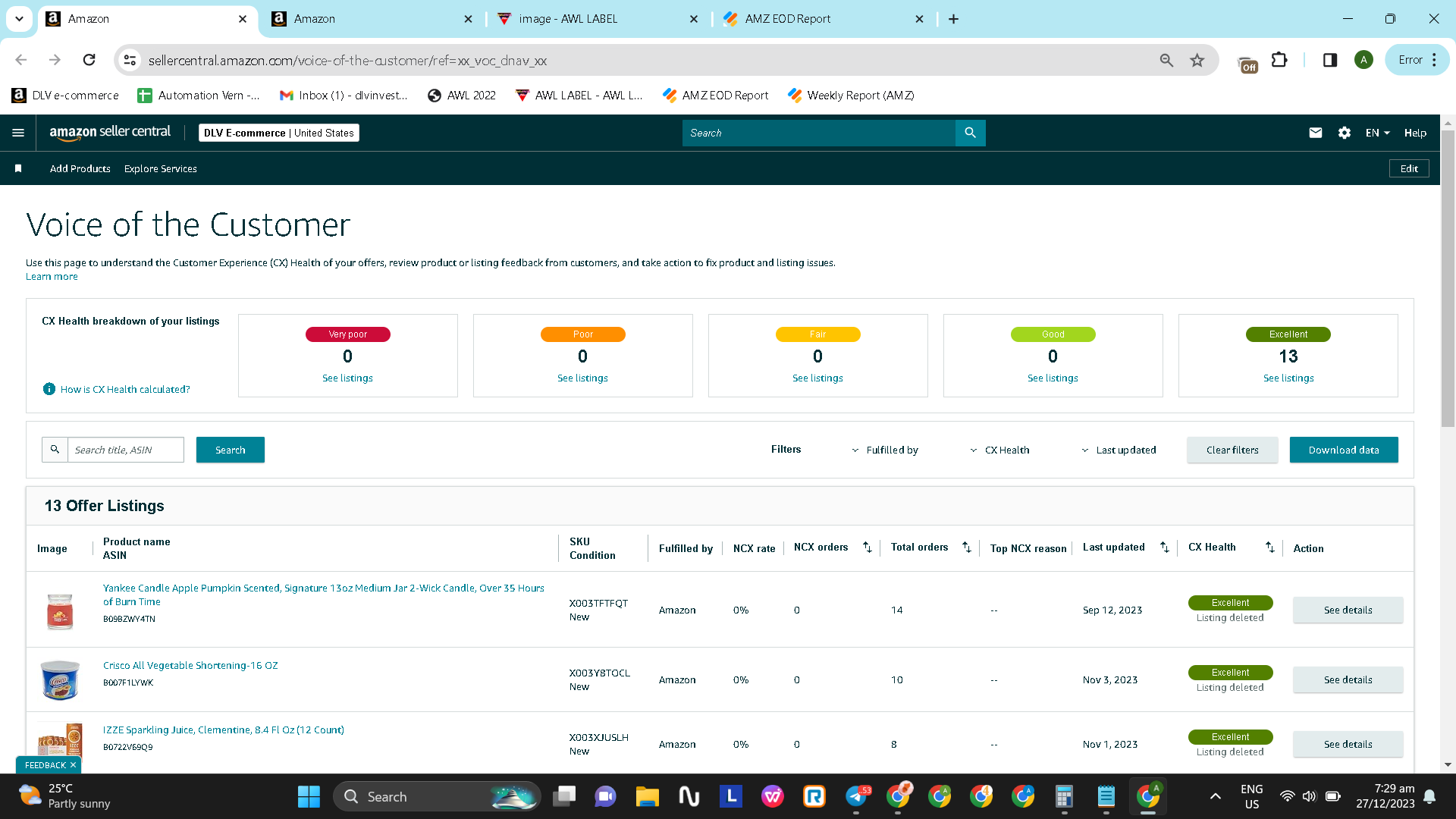Image resolution: width=1456 pixels, height=819 pixels.
Task: Open the Help menu
Action: click(1415, 133)
